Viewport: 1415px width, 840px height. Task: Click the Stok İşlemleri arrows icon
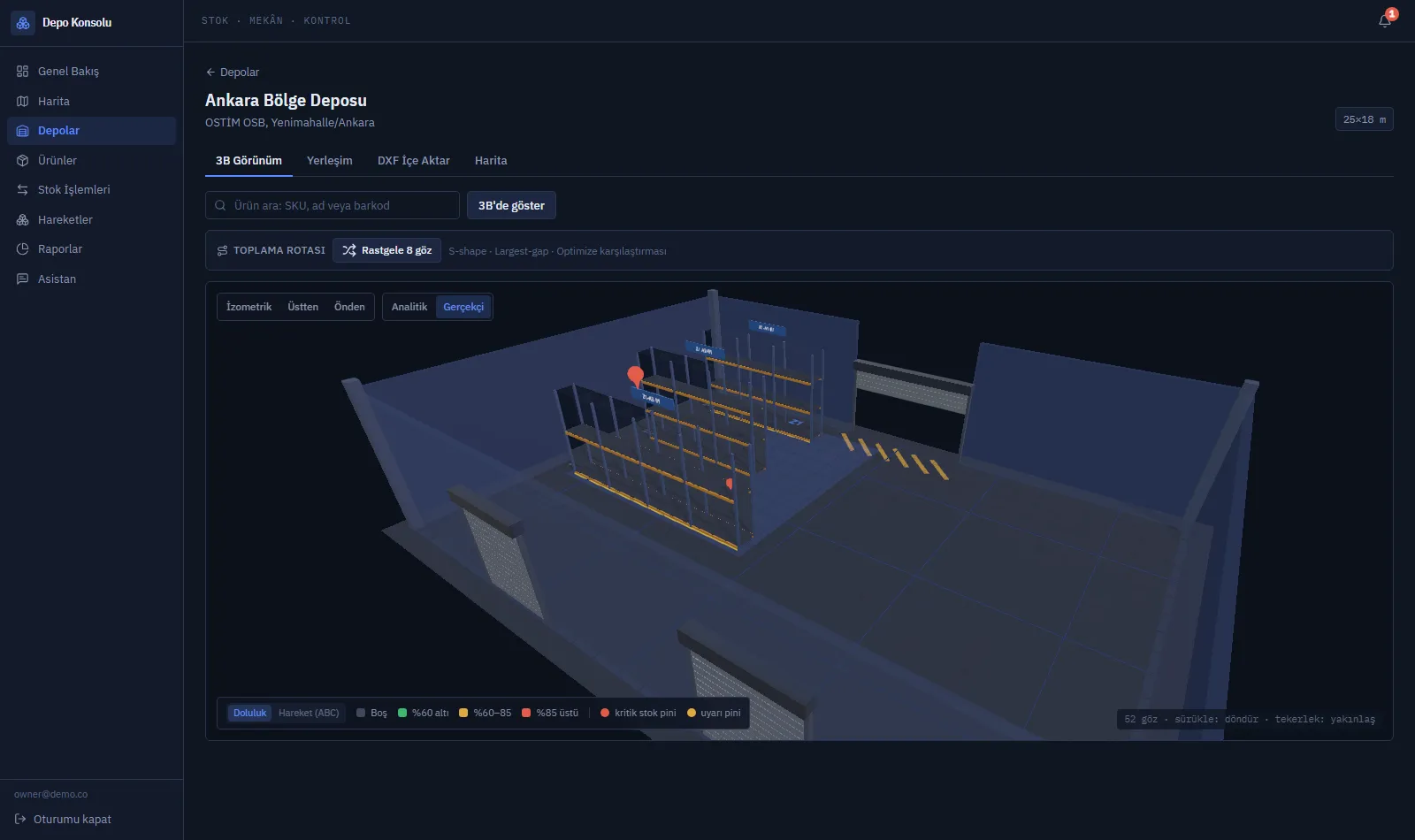pos(23,190)
